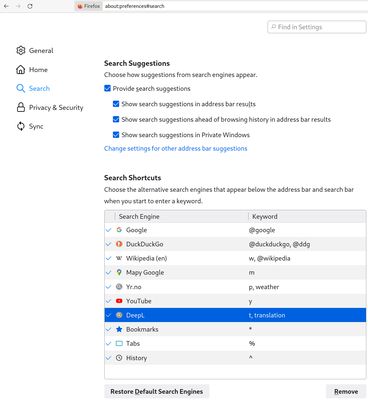Click the Google logo icon in list
The height and width of the screenshot is (400, 368).
tap(119, 230)
